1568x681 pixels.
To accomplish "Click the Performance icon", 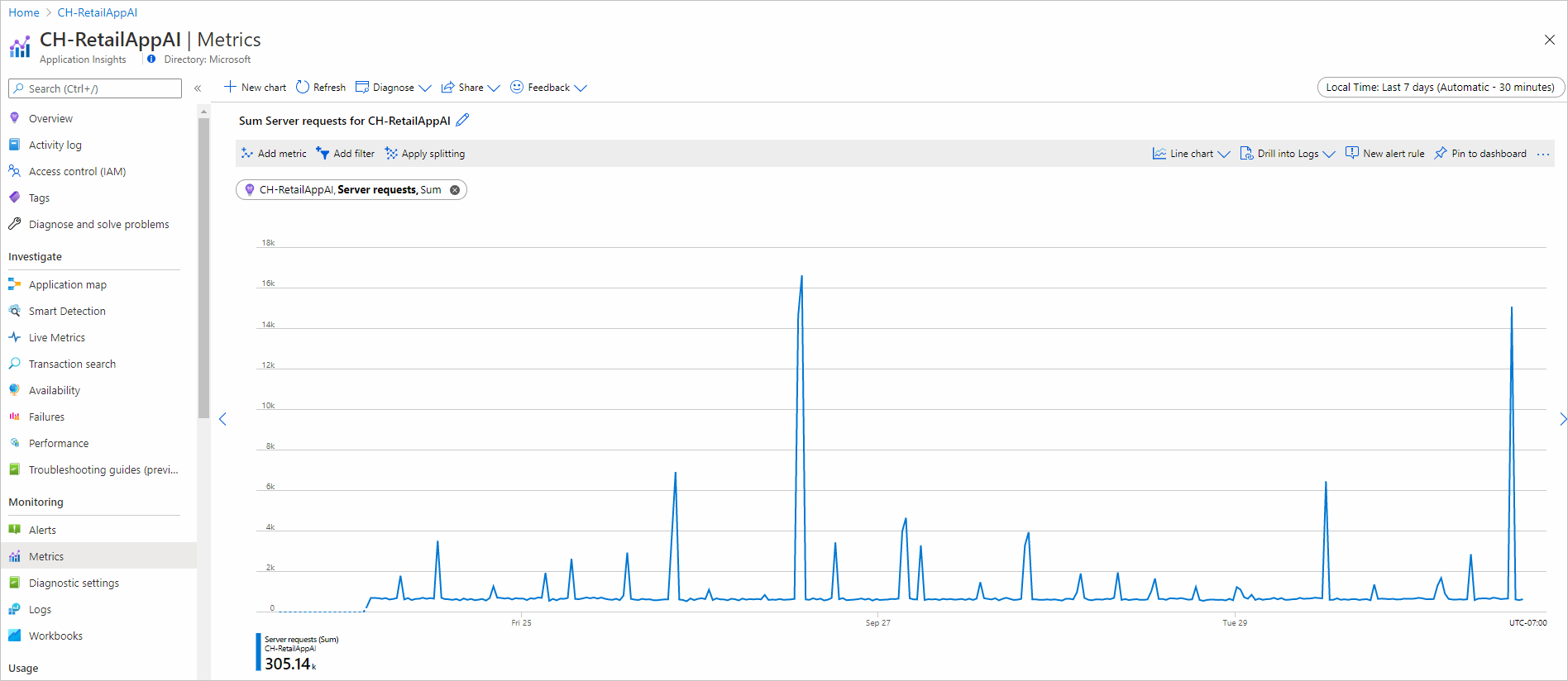I will 15,443.
